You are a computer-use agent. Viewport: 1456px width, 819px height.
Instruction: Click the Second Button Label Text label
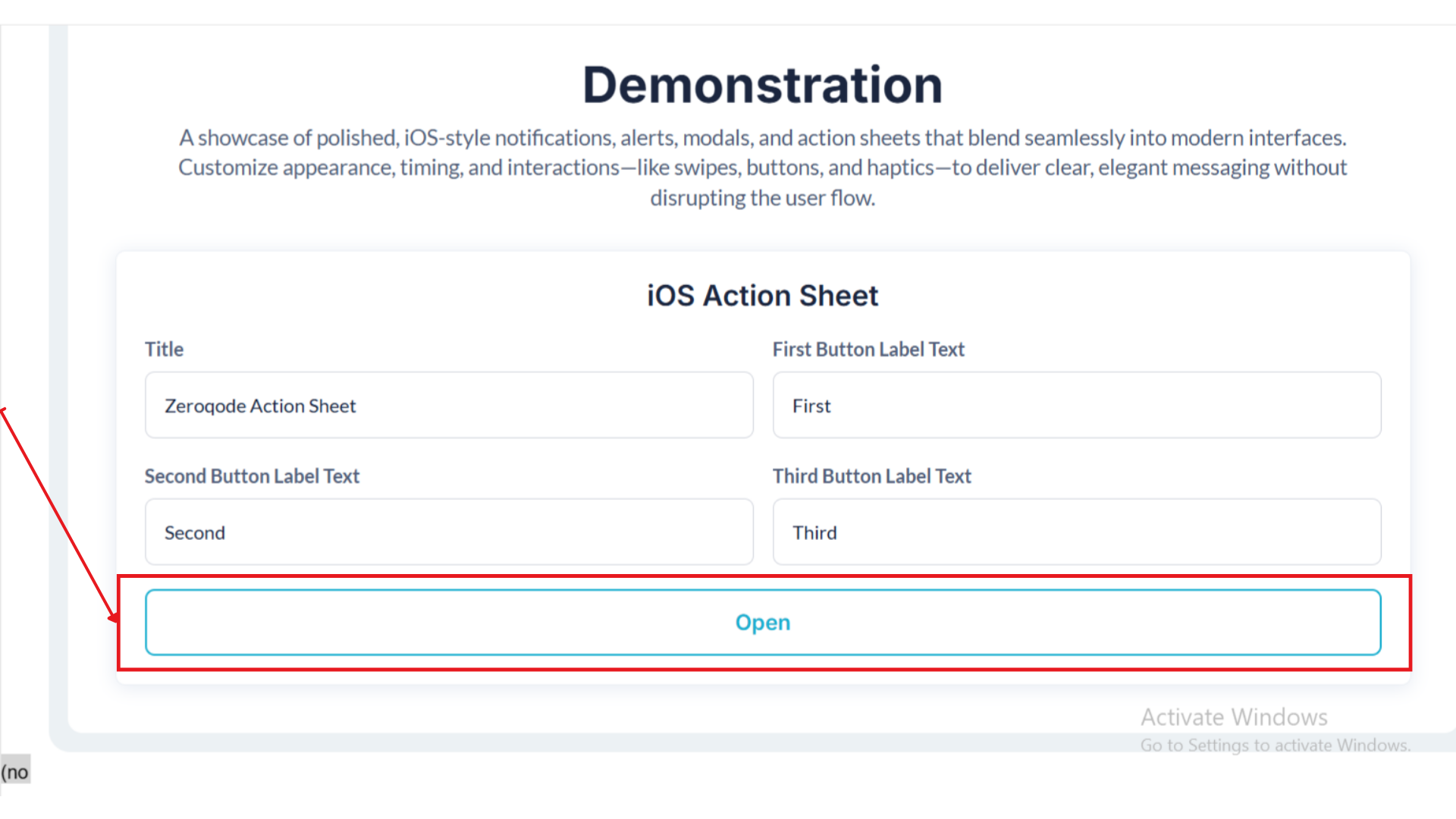pos(252,476)
